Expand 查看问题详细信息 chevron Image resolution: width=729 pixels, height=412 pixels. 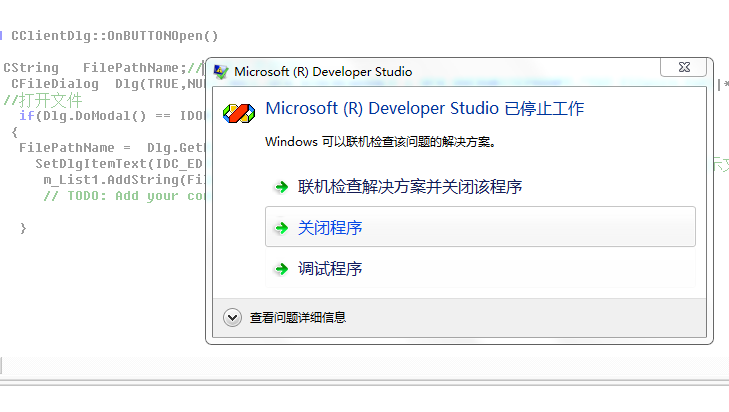click(x=232, y=318)
